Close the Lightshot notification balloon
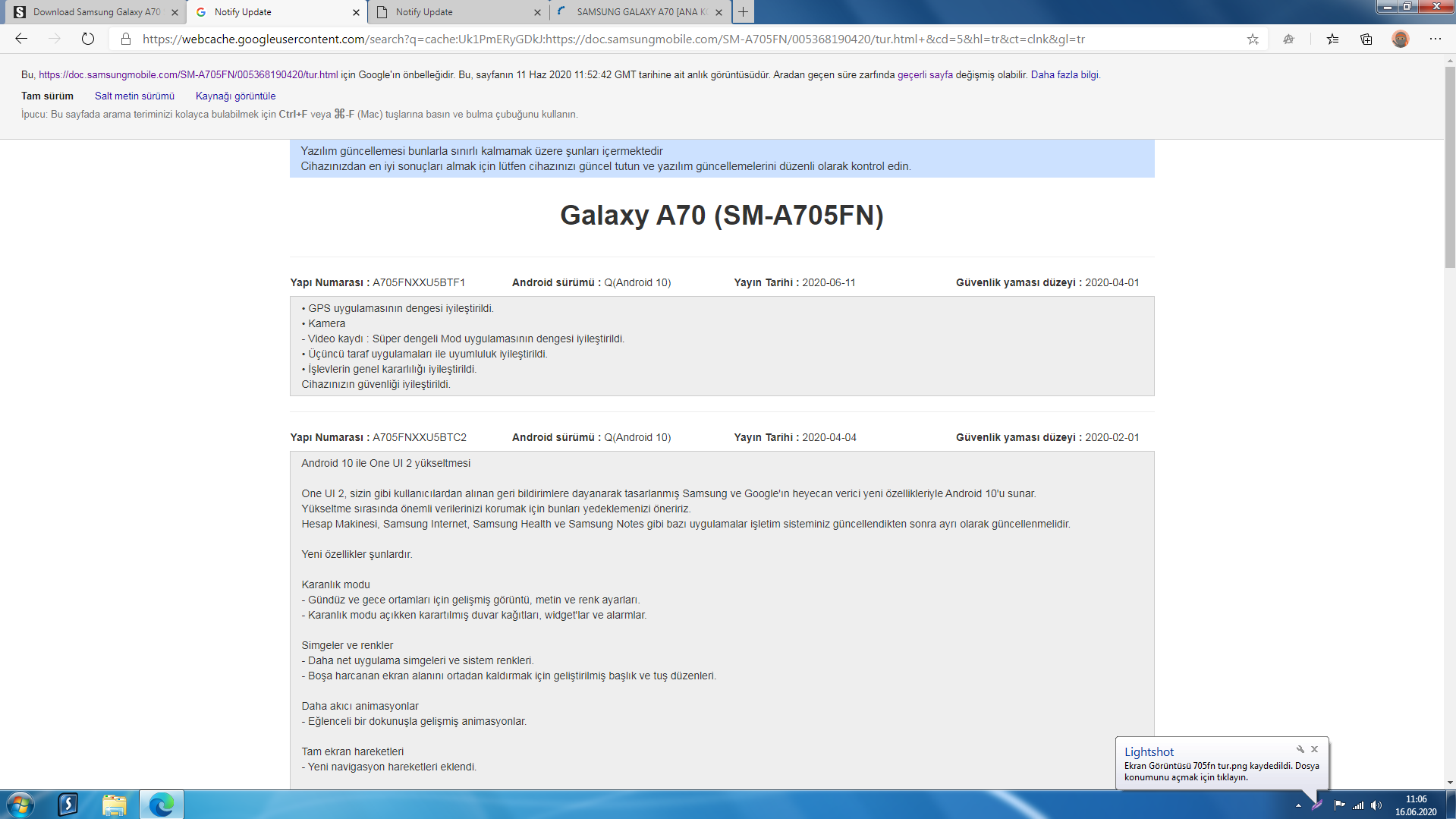1456x819 pixels. tap(1315, 749)
